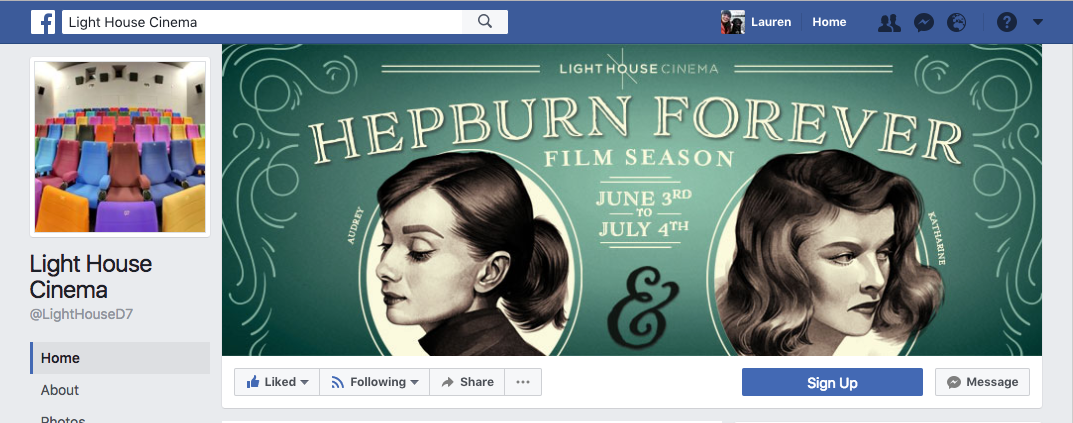Image resolution: width=1073 pixels, height=423 pixels.
Task: Expand the account menu dropdown arrow
Action: [1037, 22]
